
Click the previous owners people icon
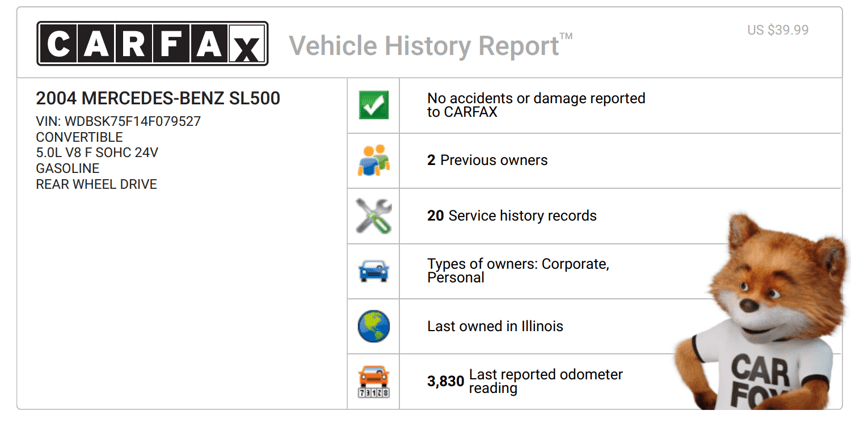[373, 160]
